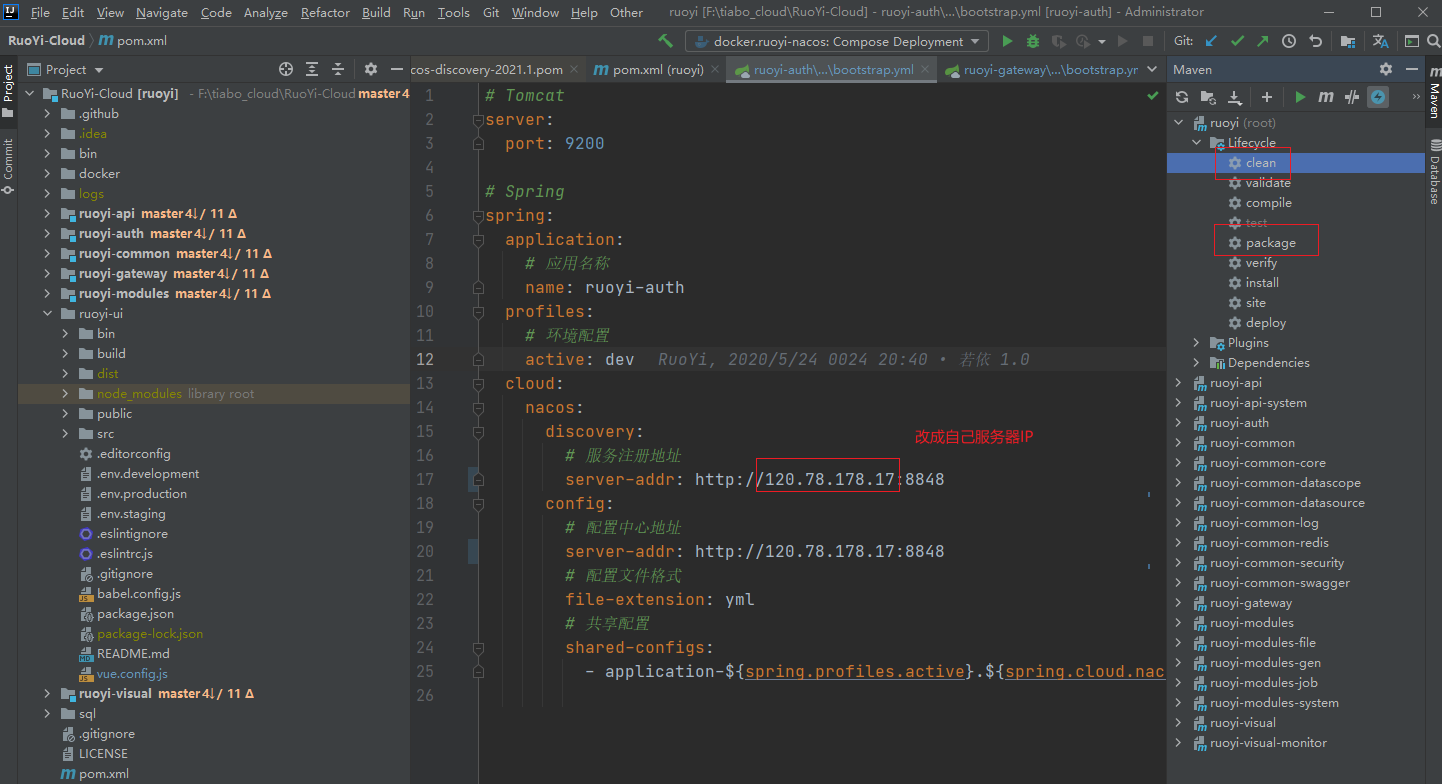Run the docker.ruoyi-nacos configuration
This screenshot has width=1442, height=784.
coord(1007,41)
